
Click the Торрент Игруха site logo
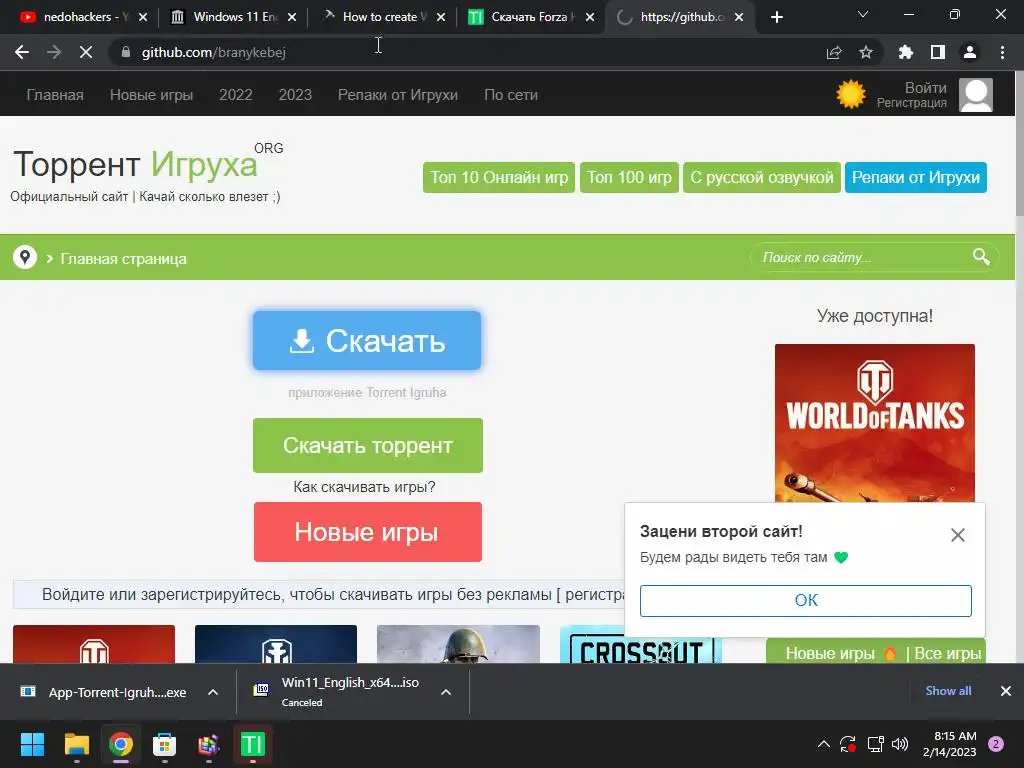coord(148,164)
